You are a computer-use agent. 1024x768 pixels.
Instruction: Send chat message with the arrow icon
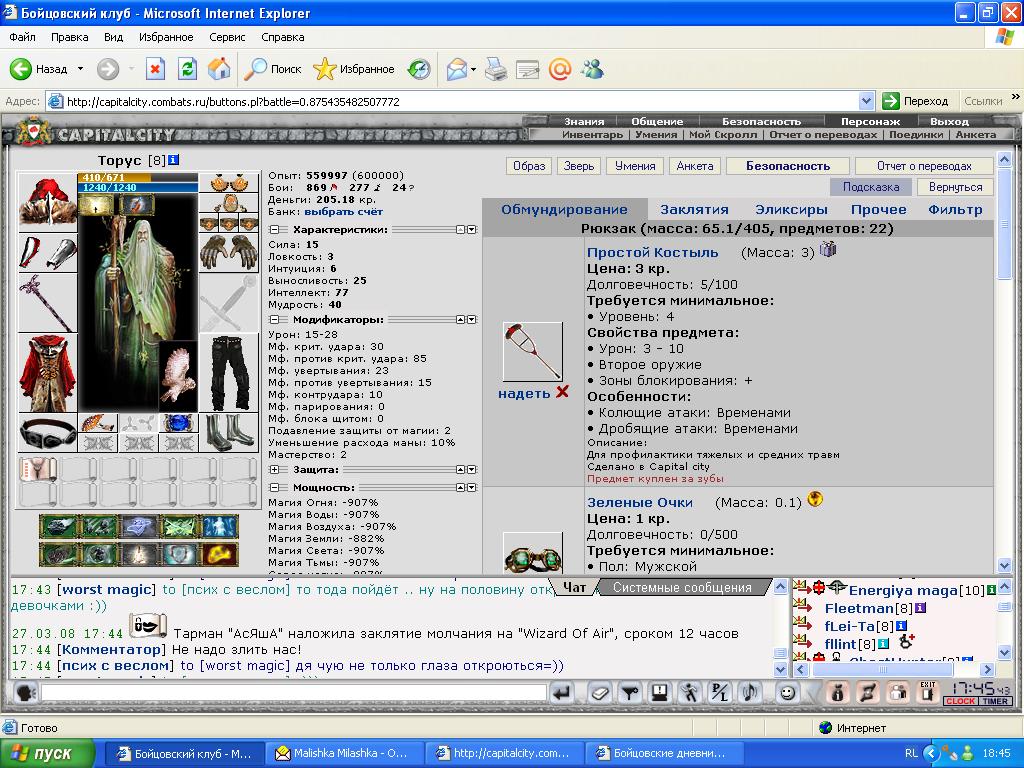[562, 692]
